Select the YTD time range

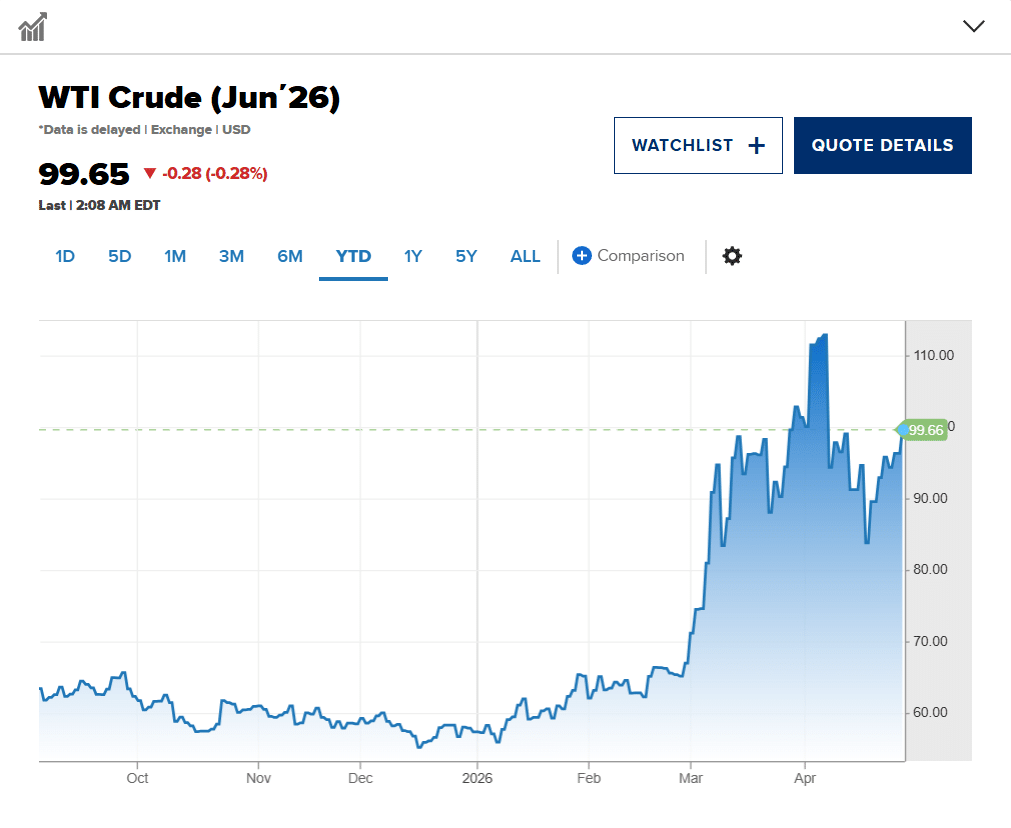352,256
